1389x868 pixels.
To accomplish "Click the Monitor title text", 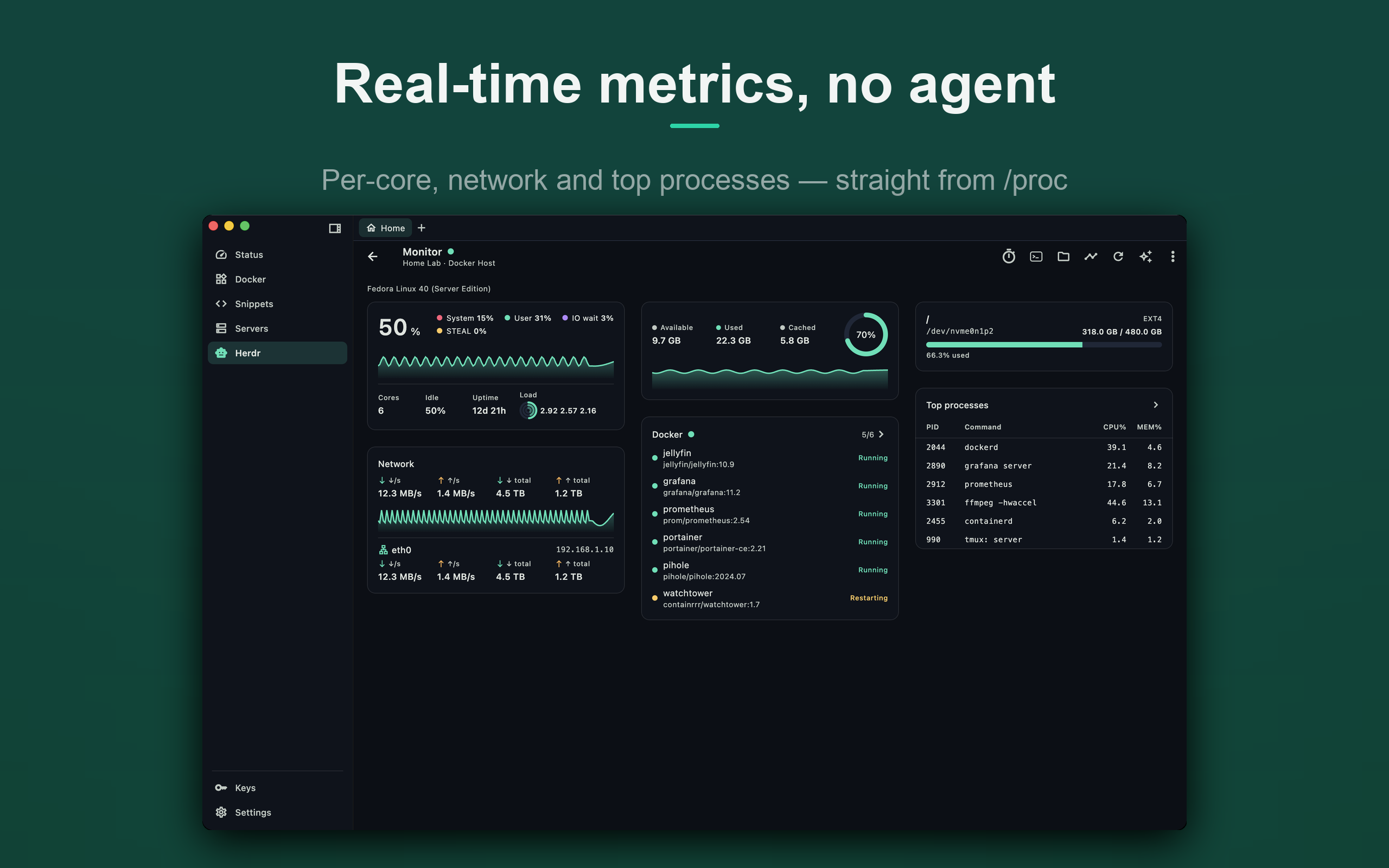I will [x=422, y=251].
